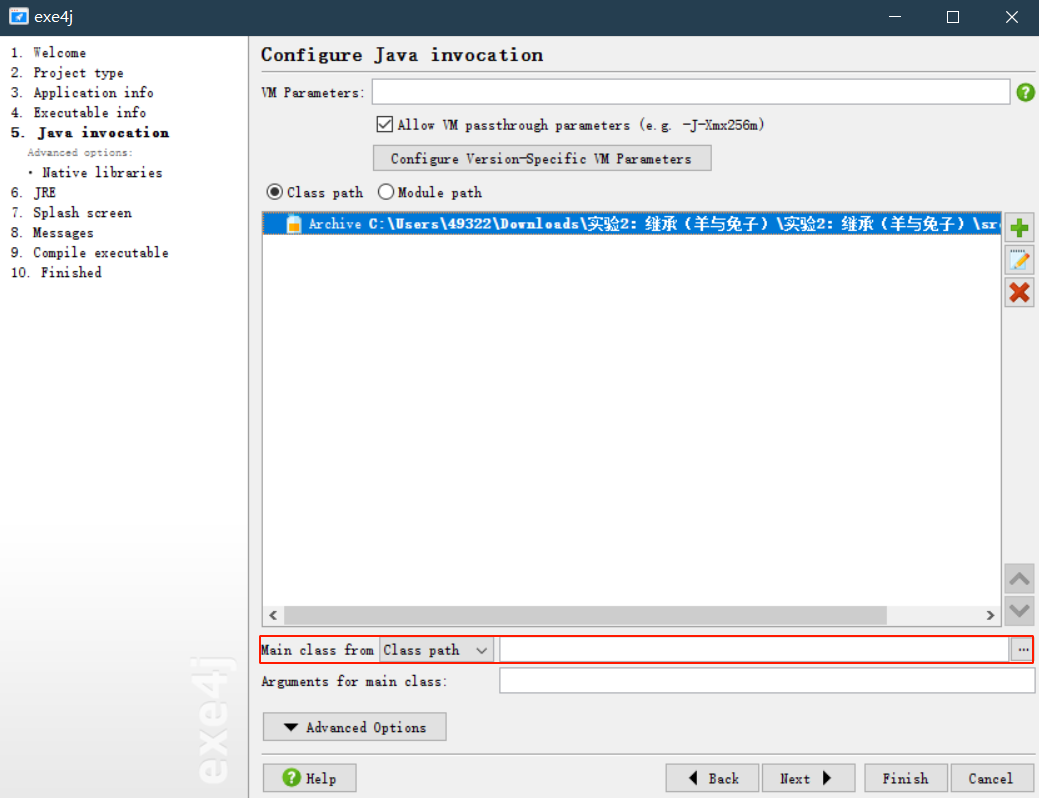Minimize the exe4j window

coord(895,17)
